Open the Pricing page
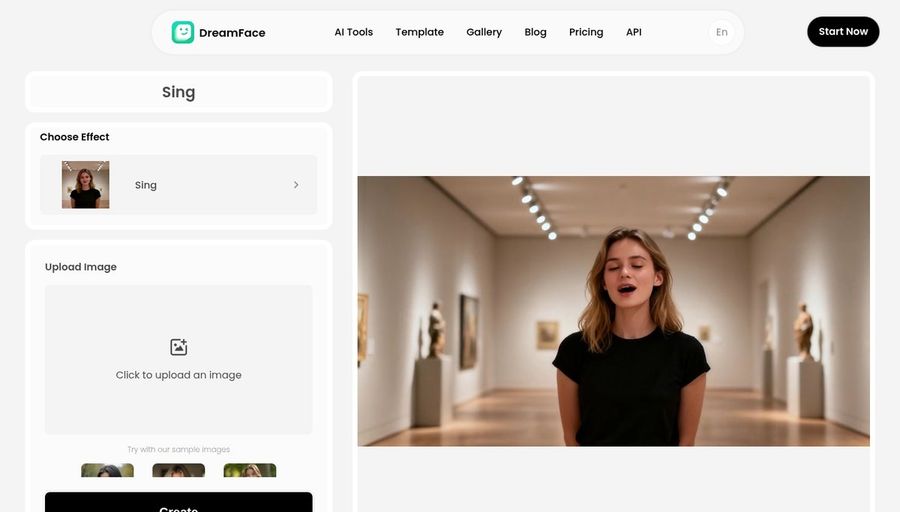Viewport: 900px width, 512px height. [x=586, y=32]
